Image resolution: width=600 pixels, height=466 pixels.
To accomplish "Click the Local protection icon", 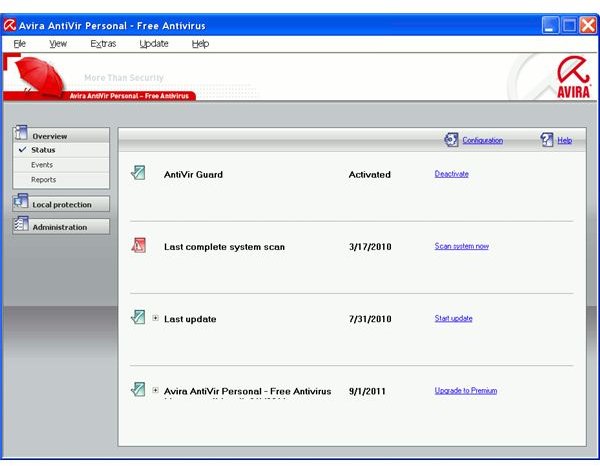I will tap(21, 201).
